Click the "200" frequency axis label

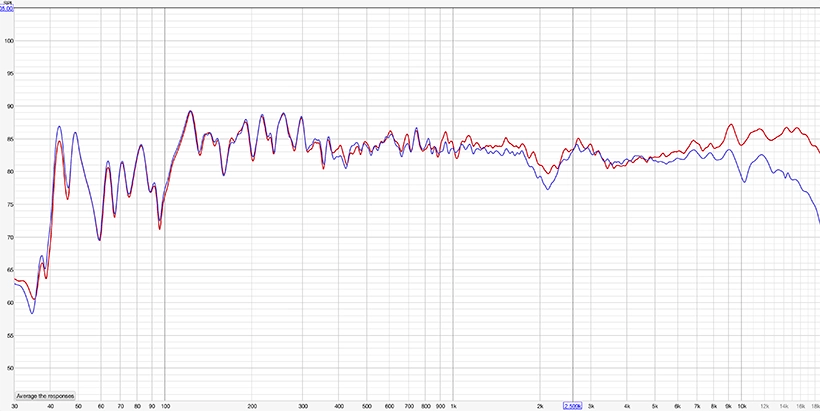252,406
